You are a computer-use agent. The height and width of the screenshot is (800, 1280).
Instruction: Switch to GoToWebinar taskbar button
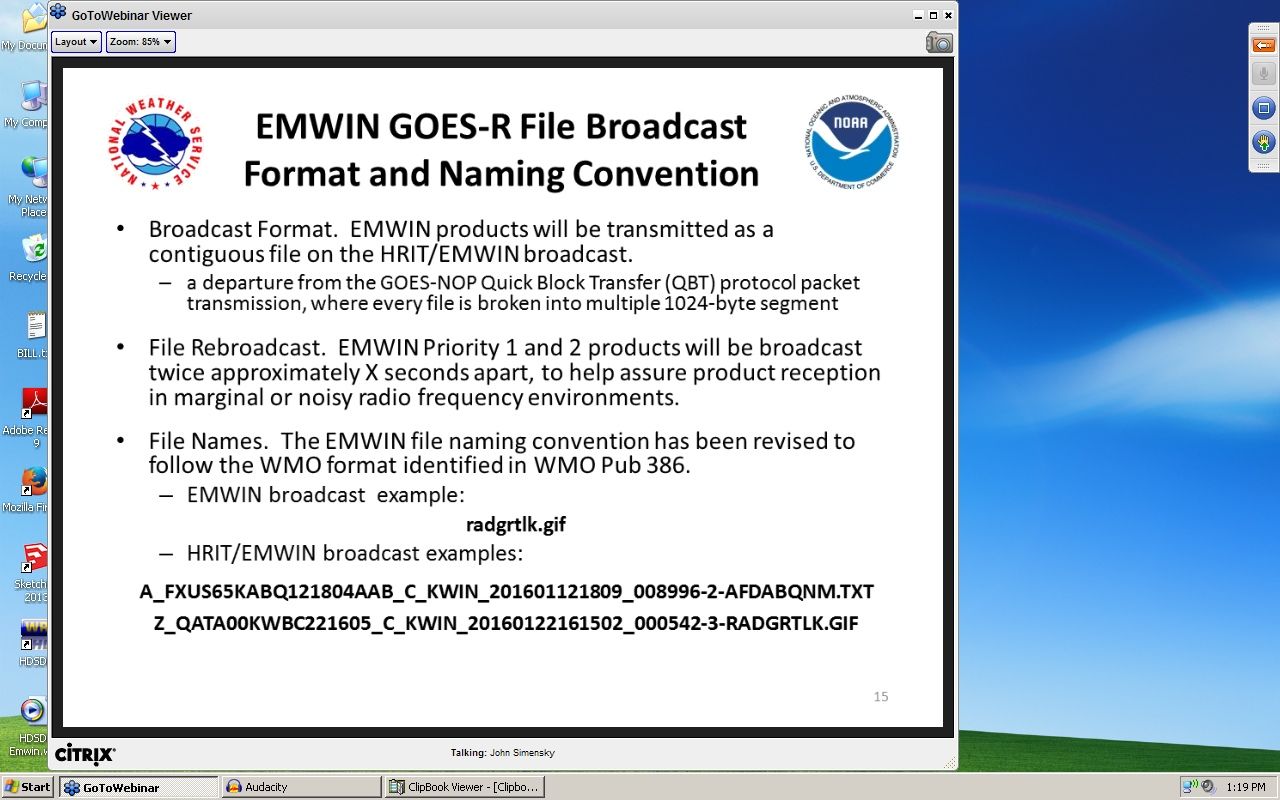tap(138, 787)
